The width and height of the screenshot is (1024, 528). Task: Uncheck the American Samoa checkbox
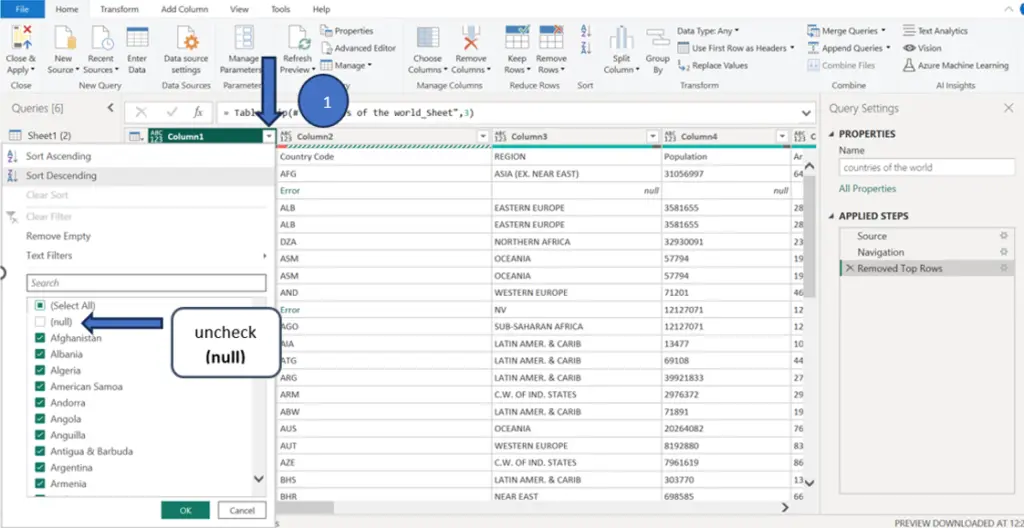(x=40, y=386)
